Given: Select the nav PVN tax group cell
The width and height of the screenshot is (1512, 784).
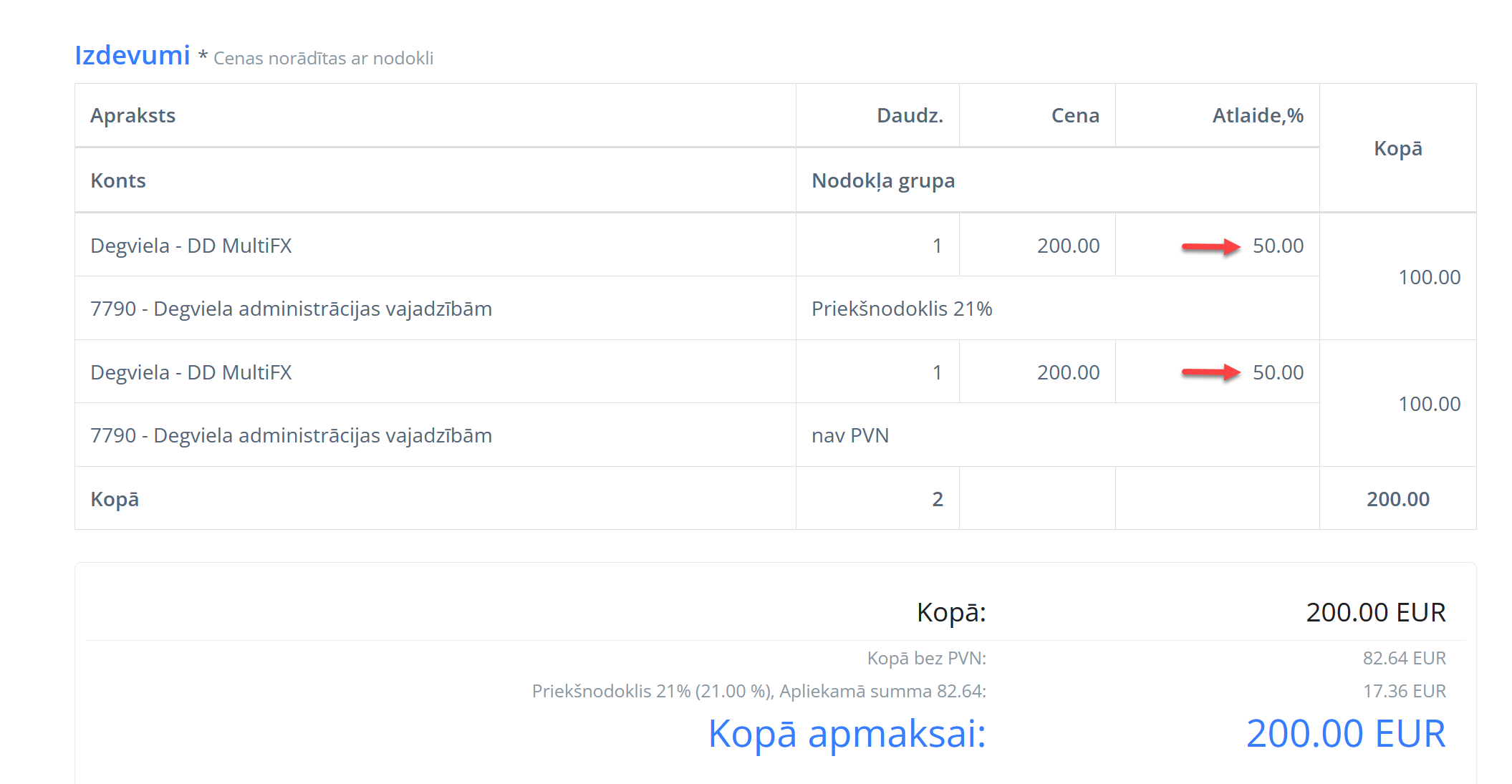Looking at the screenshot, I should point(850,436).
